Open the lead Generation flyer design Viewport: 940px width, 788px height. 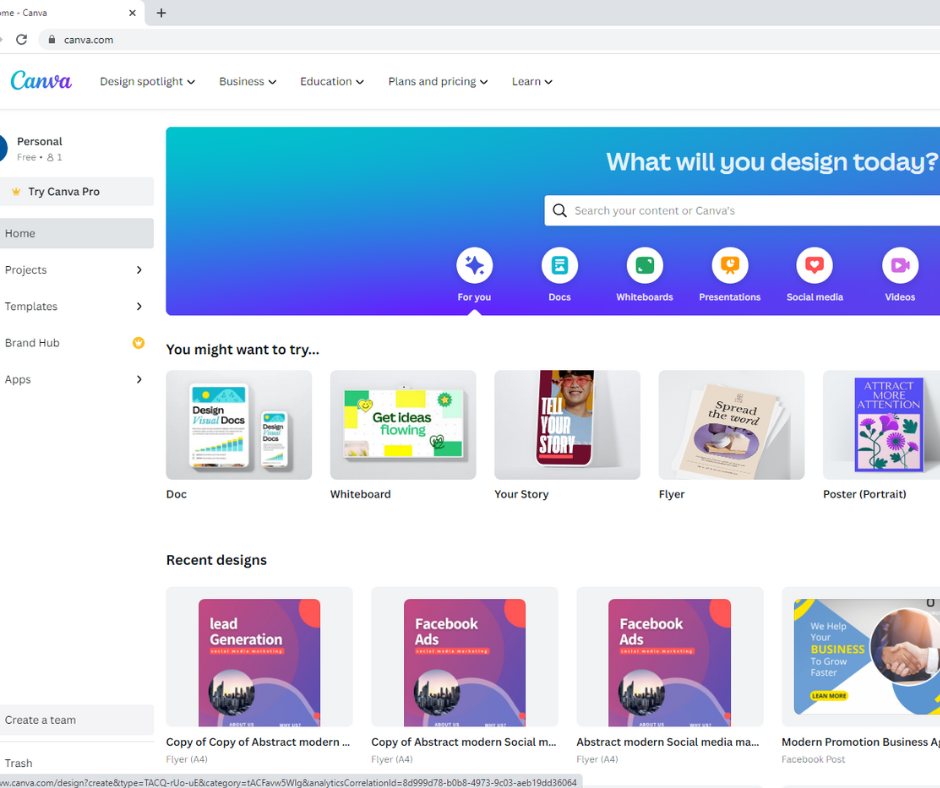pos(260,657)
